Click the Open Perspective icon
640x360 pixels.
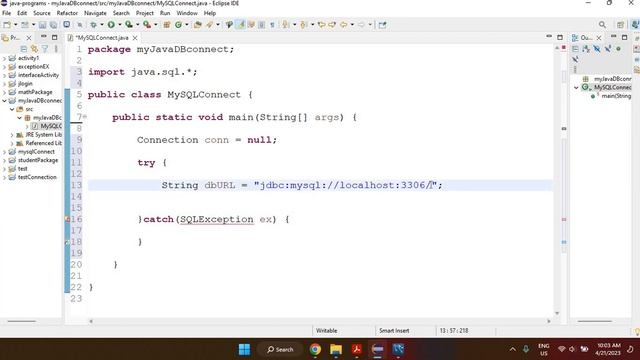point(620,25)
